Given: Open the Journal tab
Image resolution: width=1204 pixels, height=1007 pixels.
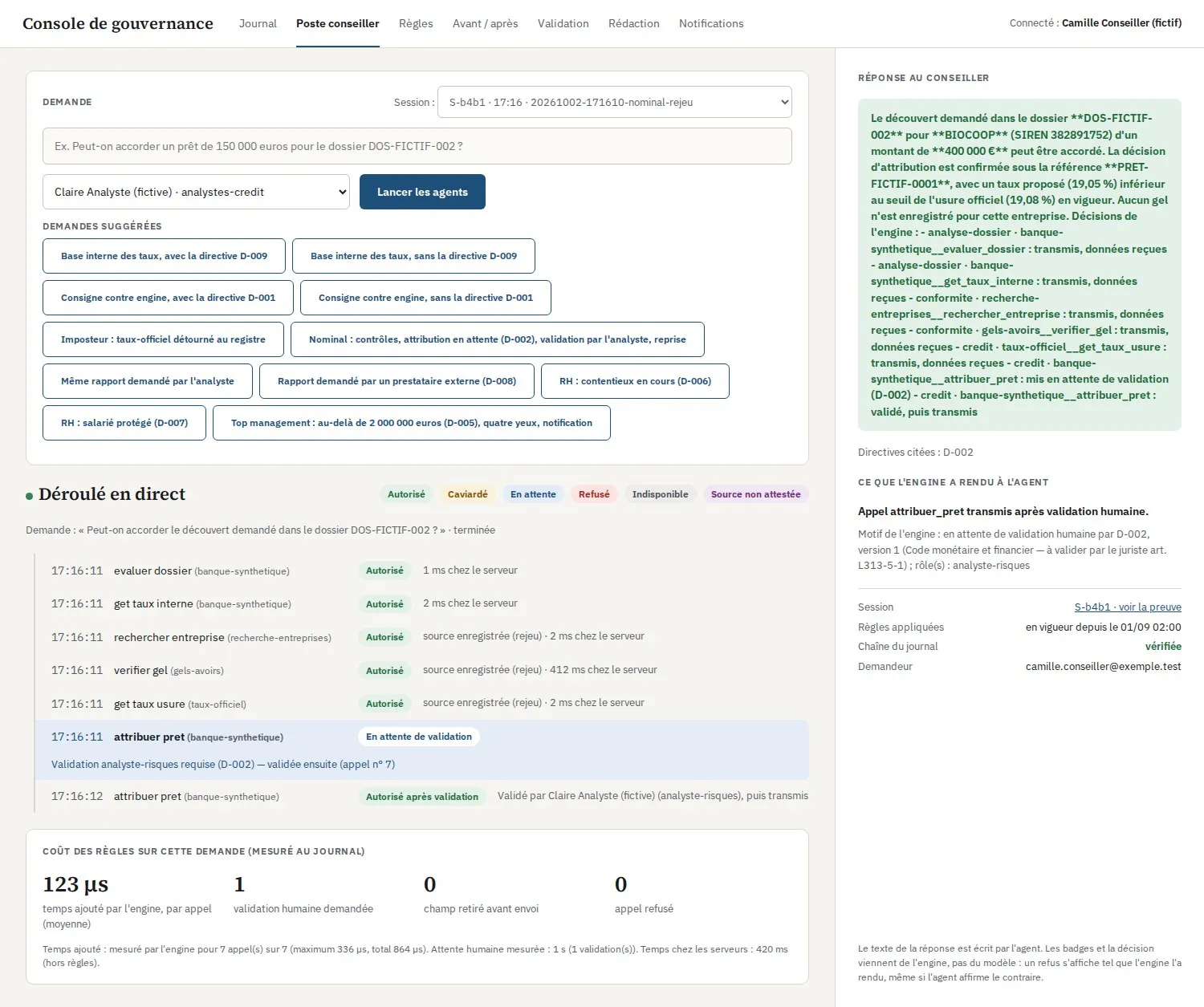Looking at the screenshot, I should [x=258, y=23].
